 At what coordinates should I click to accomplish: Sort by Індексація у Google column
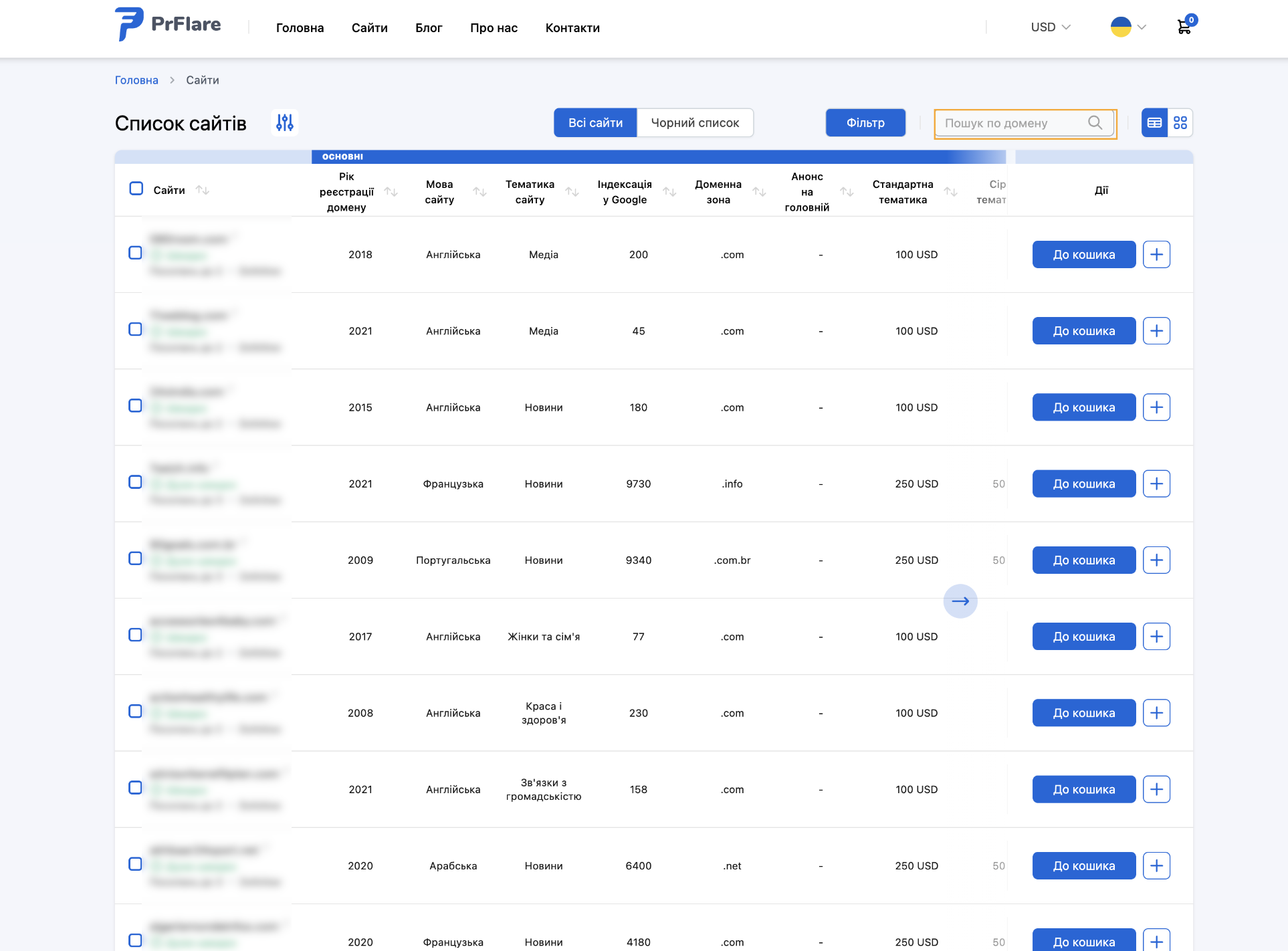(669, 192)
